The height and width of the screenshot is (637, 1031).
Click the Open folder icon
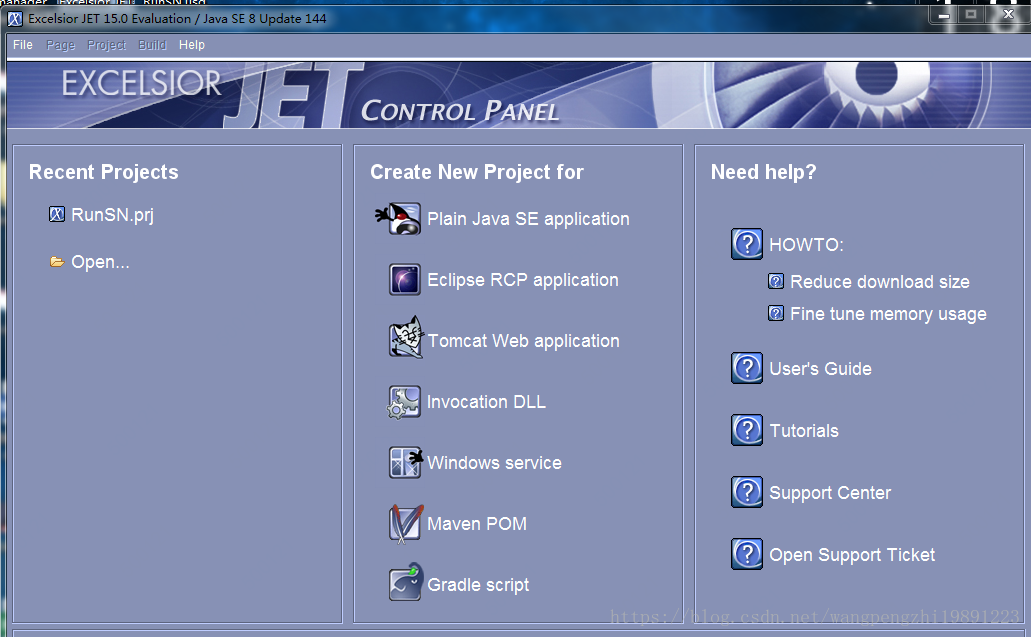[57, 262]
